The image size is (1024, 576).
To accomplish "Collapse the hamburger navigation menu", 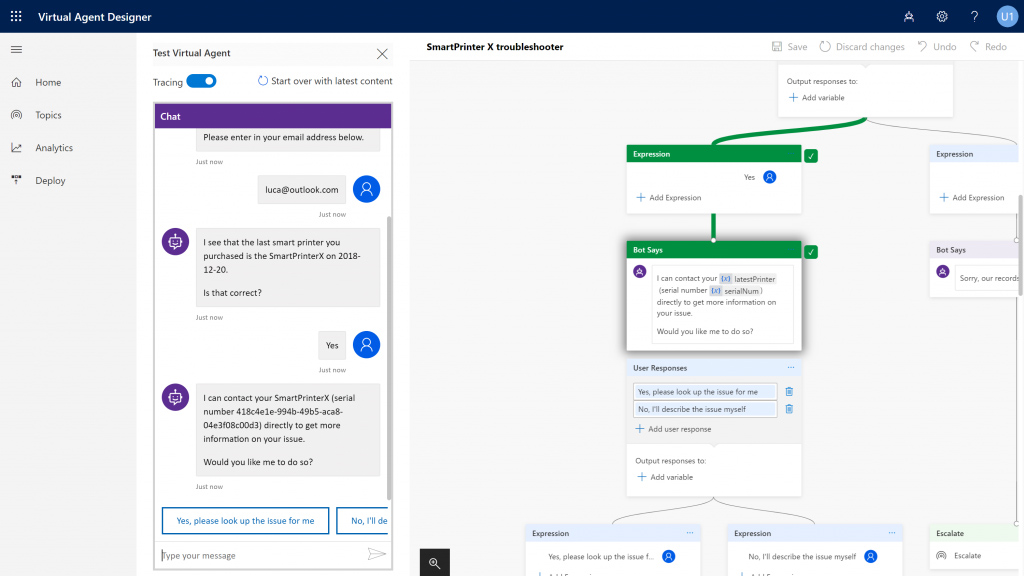I will click(16, 49).
